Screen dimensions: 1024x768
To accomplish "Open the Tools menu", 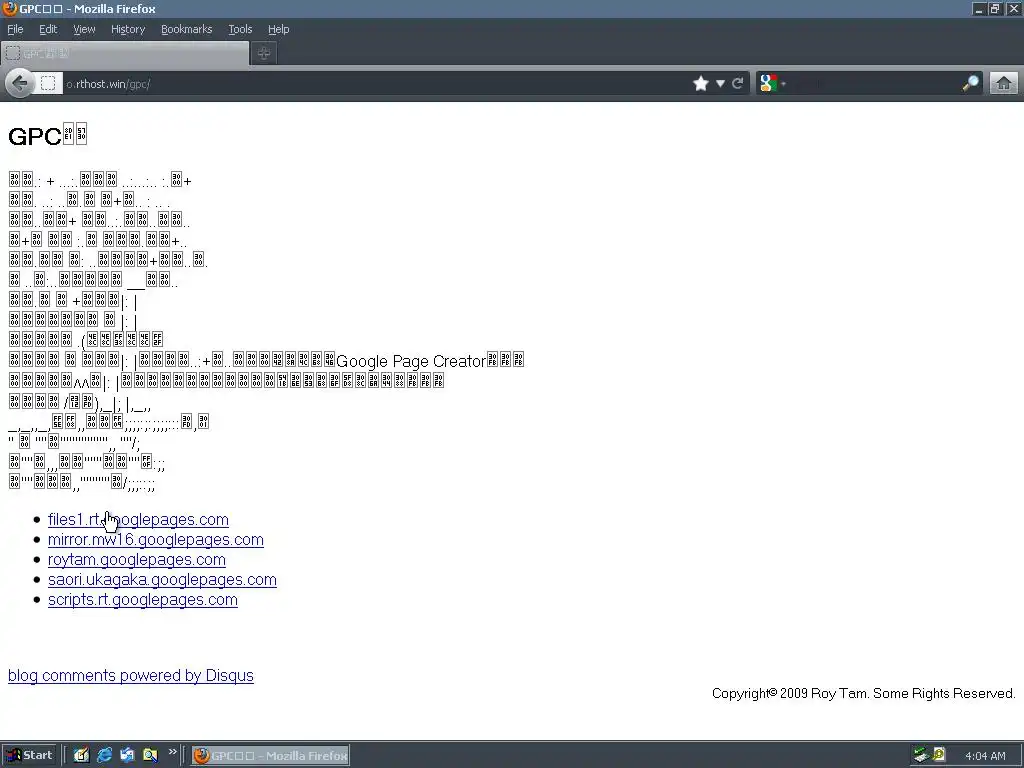I will coord(240,29).
